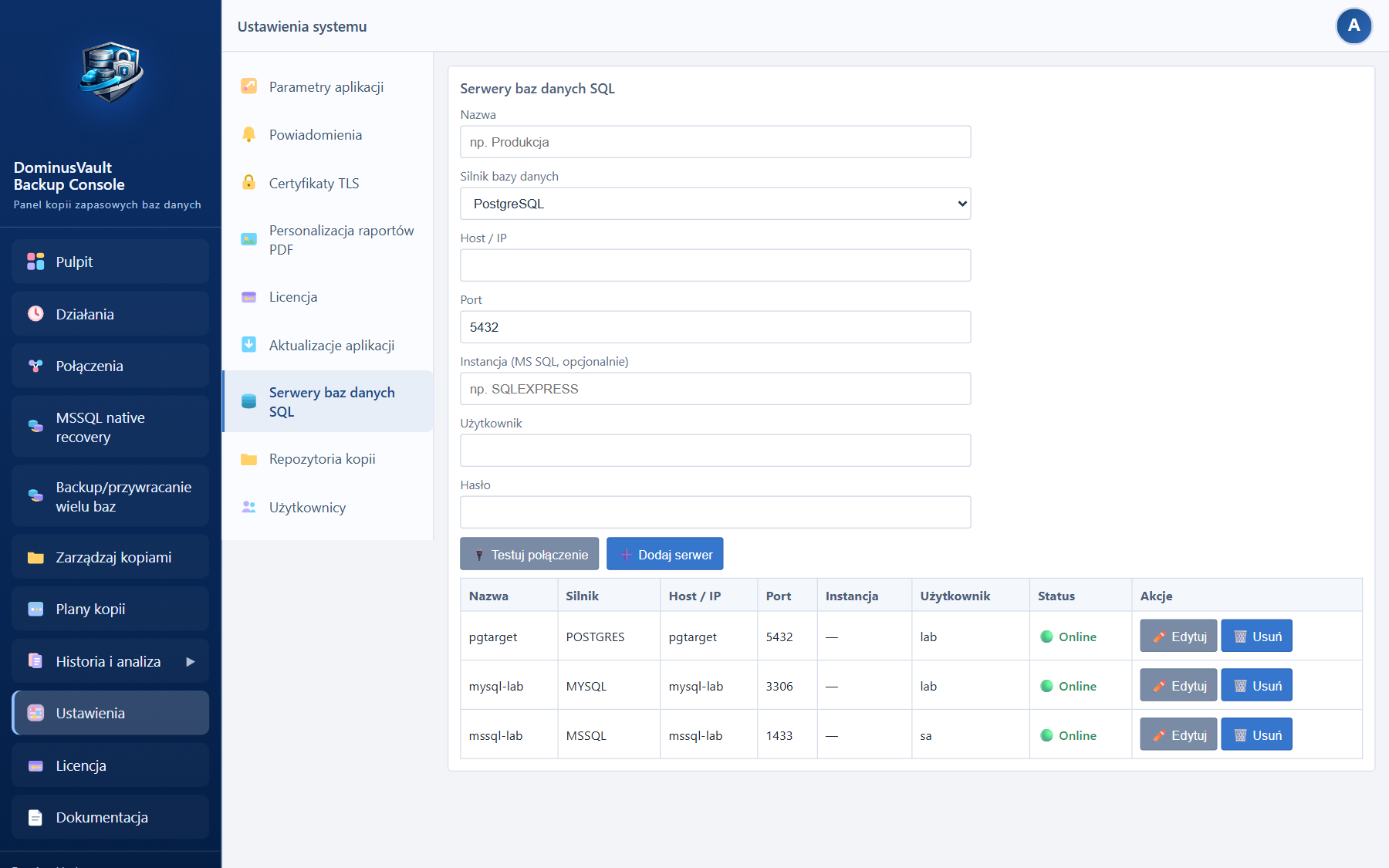Click the Aktualizacje aplikacji download icon
The image size is (1389, 868).
point(248,344)
